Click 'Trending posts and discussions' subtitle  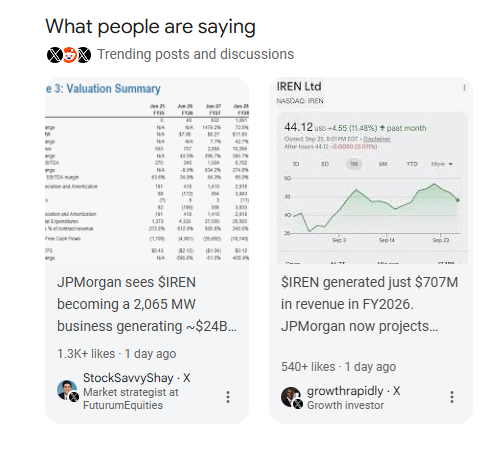pos(195,54)
